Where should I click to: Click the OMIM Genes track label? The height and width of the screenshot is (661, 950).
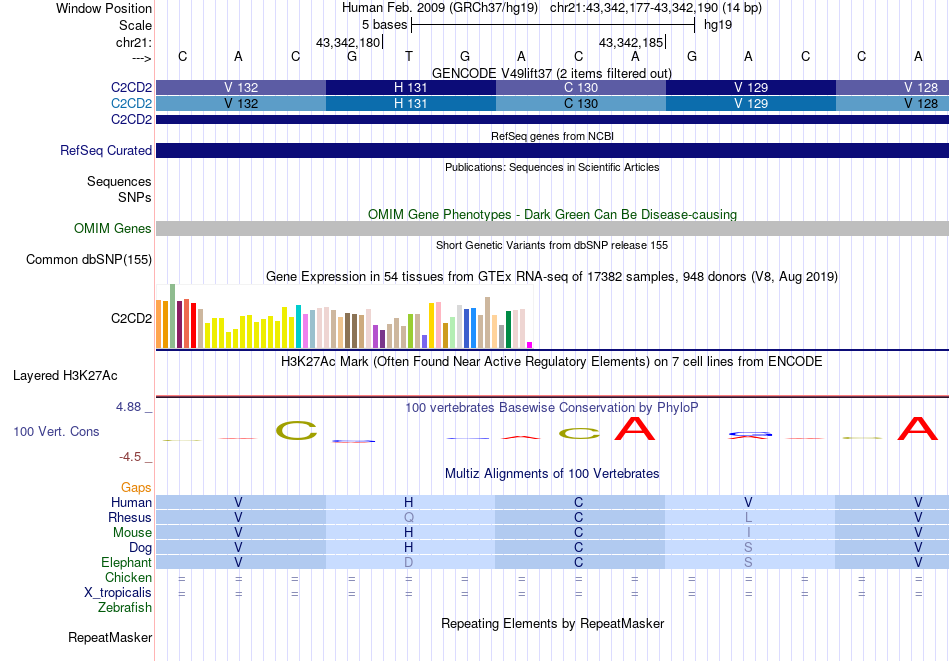click(113, 228)
